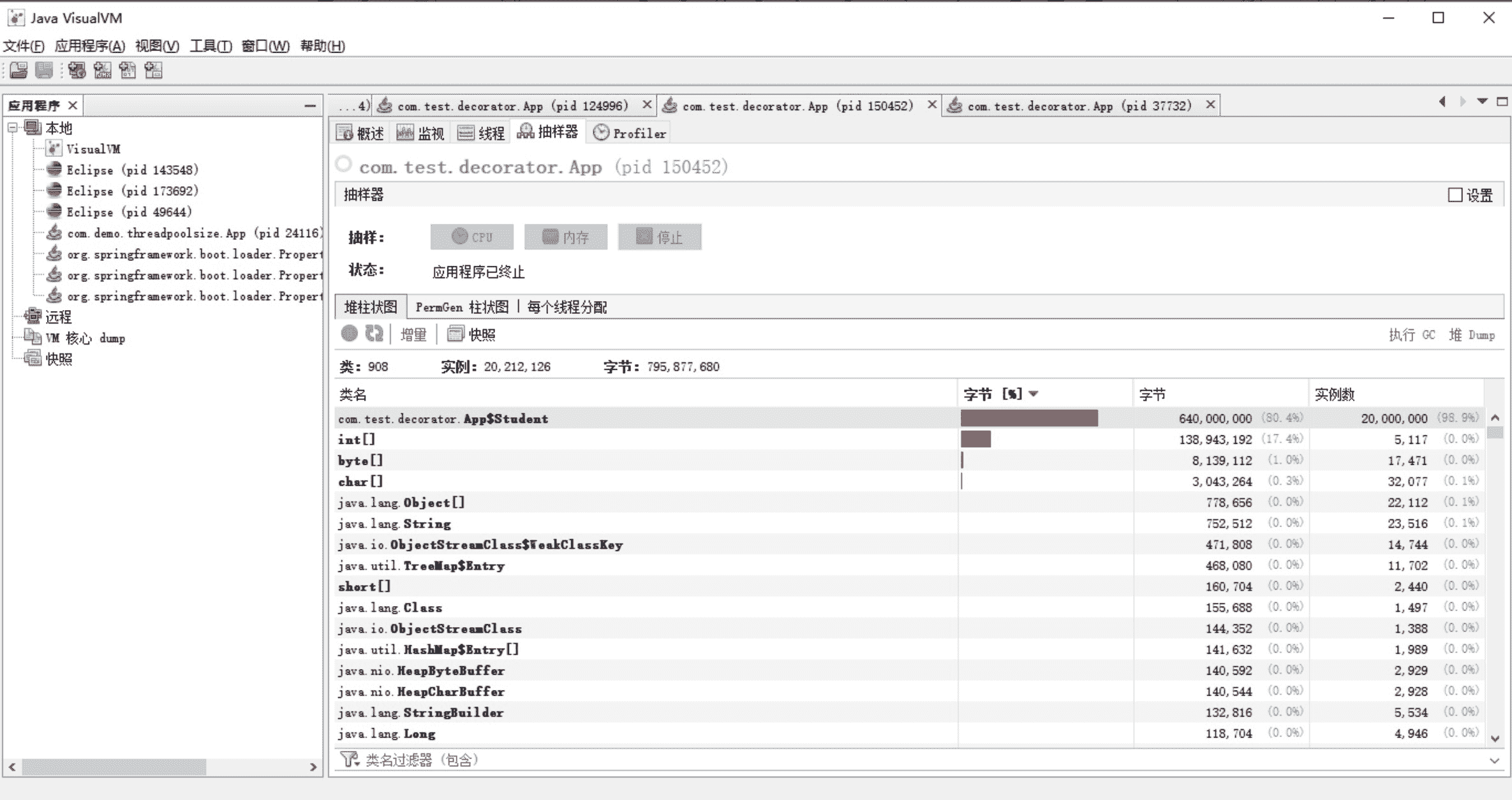The image size is (1512, 800).
Task: Click the 执行 GC button
Action: tap(1412, 335)
